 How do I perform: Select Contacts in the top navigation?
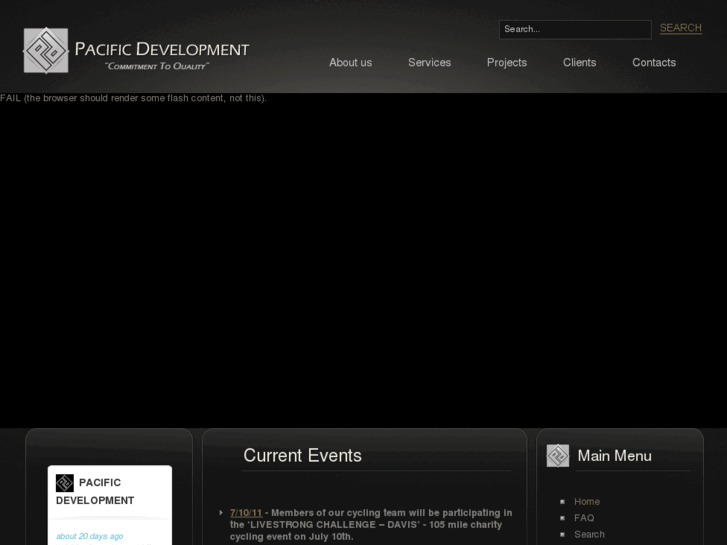click(x=653, y=62)
